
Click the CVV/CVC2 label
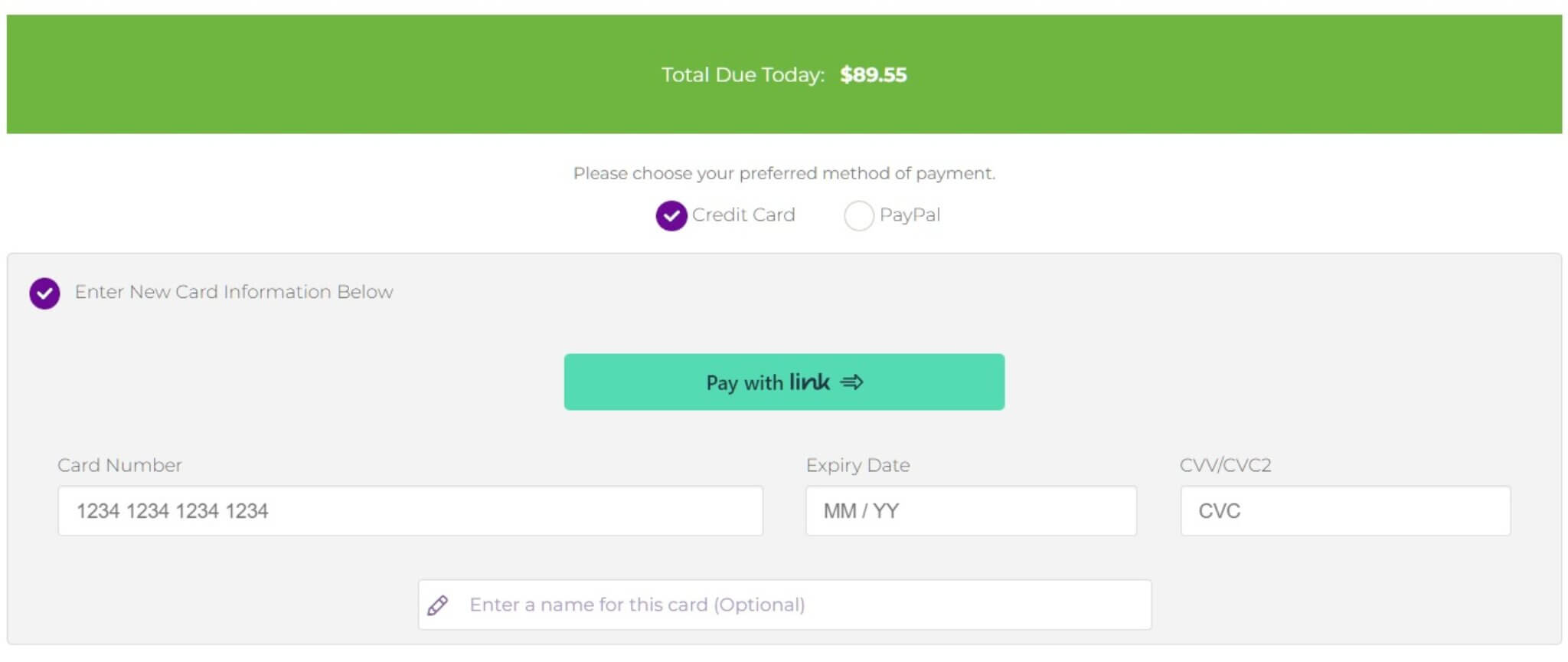1225,465
